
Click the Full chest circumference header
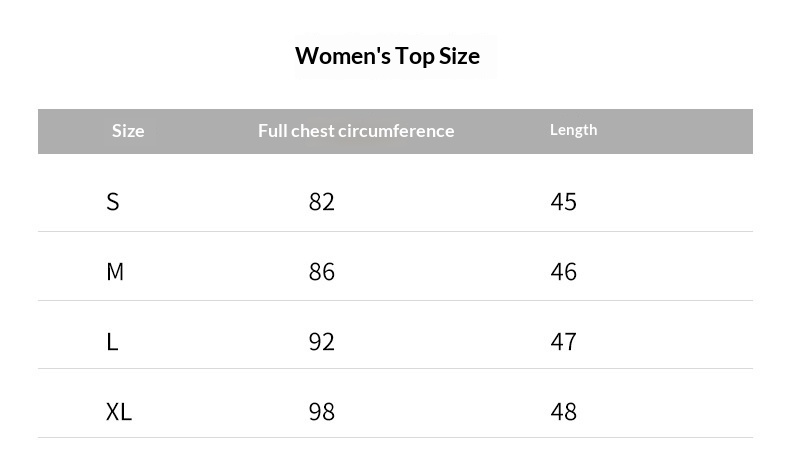click(x=356, y=131)
